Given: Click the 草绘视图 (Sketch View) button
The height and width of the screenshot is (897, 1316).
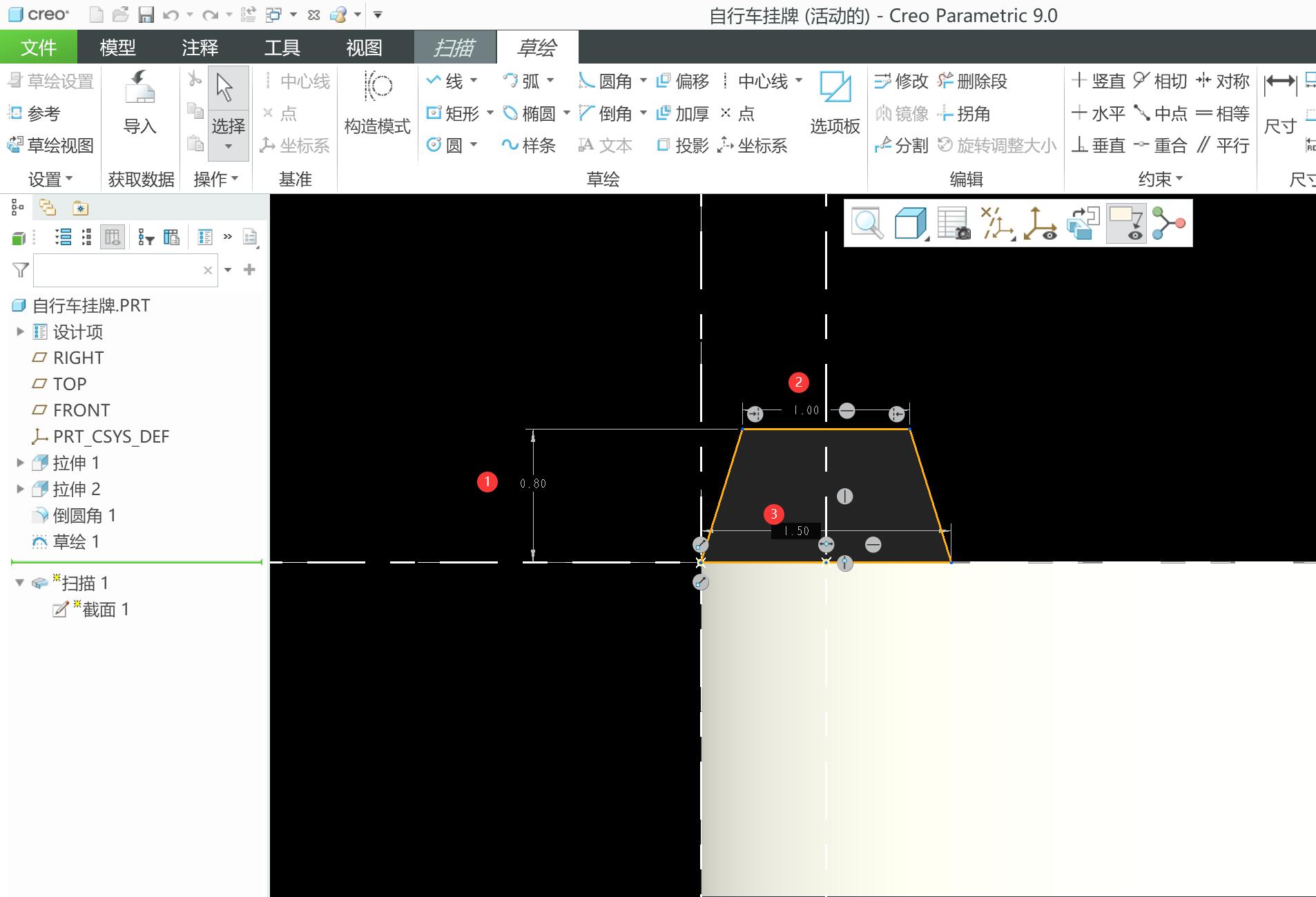Looking at the screenshot, I should point(50,145).
